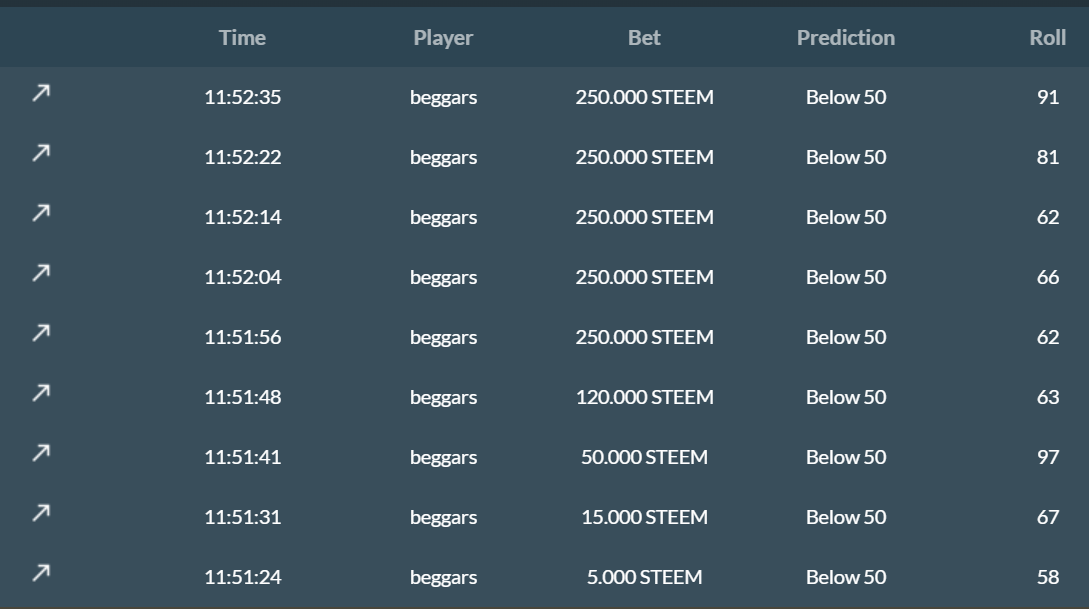Click the timestamp 11:51:31

tap(242, 518)
